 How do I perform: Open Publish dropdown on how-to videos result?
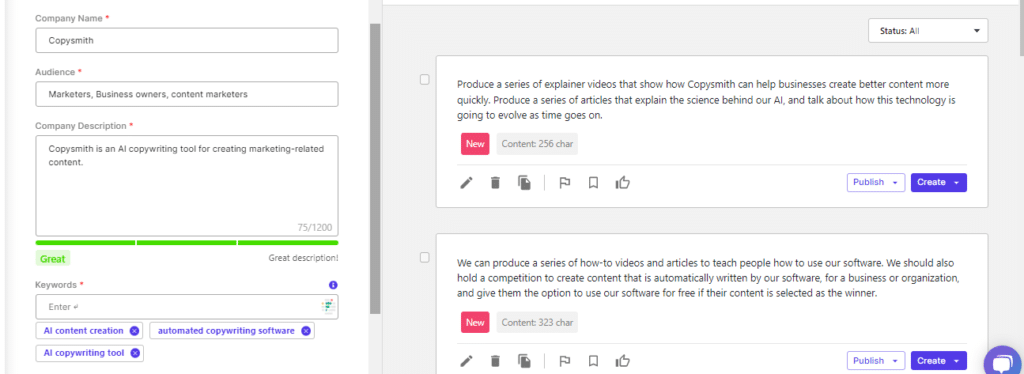pyautogui.click(x=876, y=360)
